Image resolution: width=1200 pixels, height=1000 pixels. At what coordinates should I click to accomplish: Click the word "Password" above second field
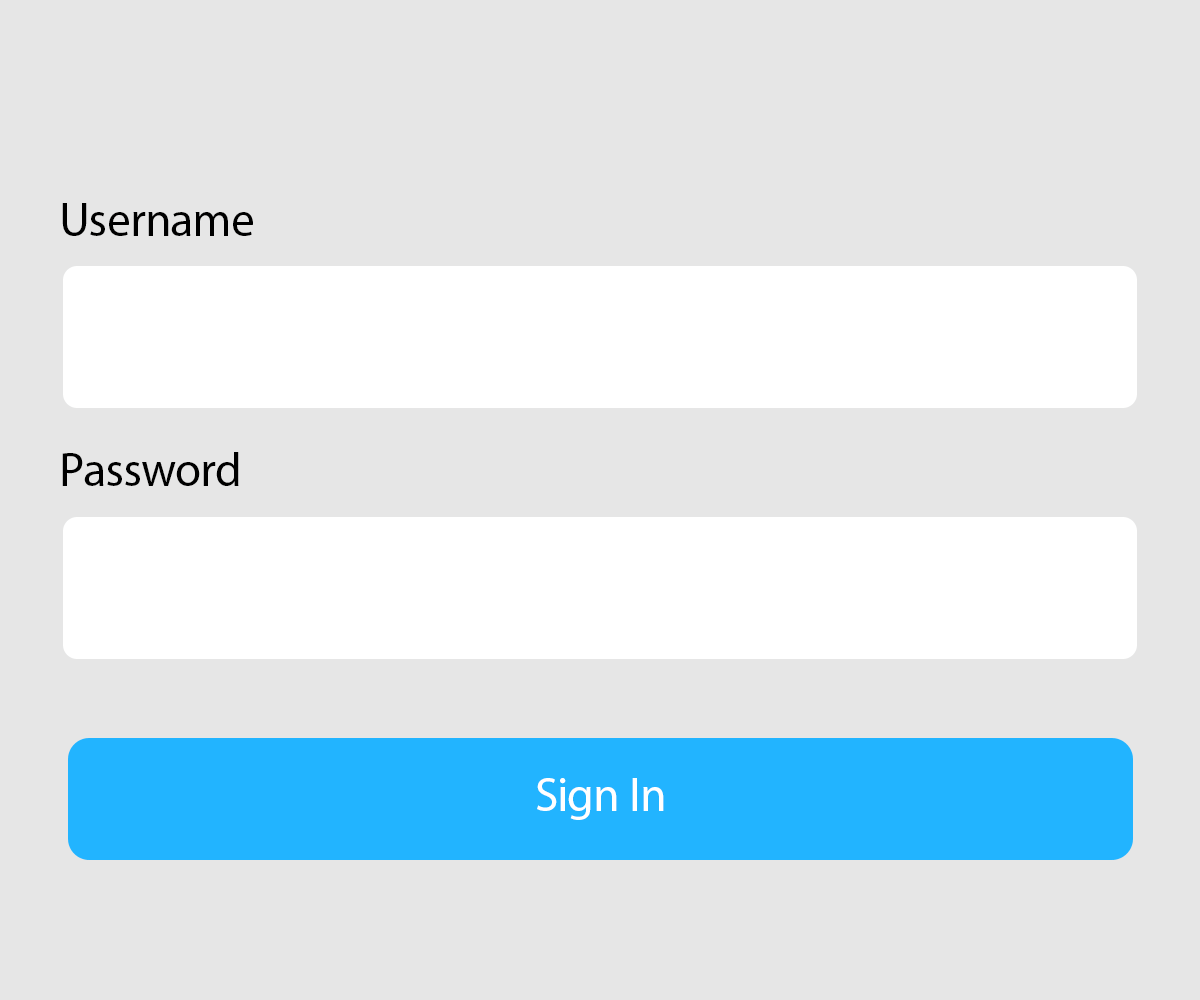pos(150,470)
